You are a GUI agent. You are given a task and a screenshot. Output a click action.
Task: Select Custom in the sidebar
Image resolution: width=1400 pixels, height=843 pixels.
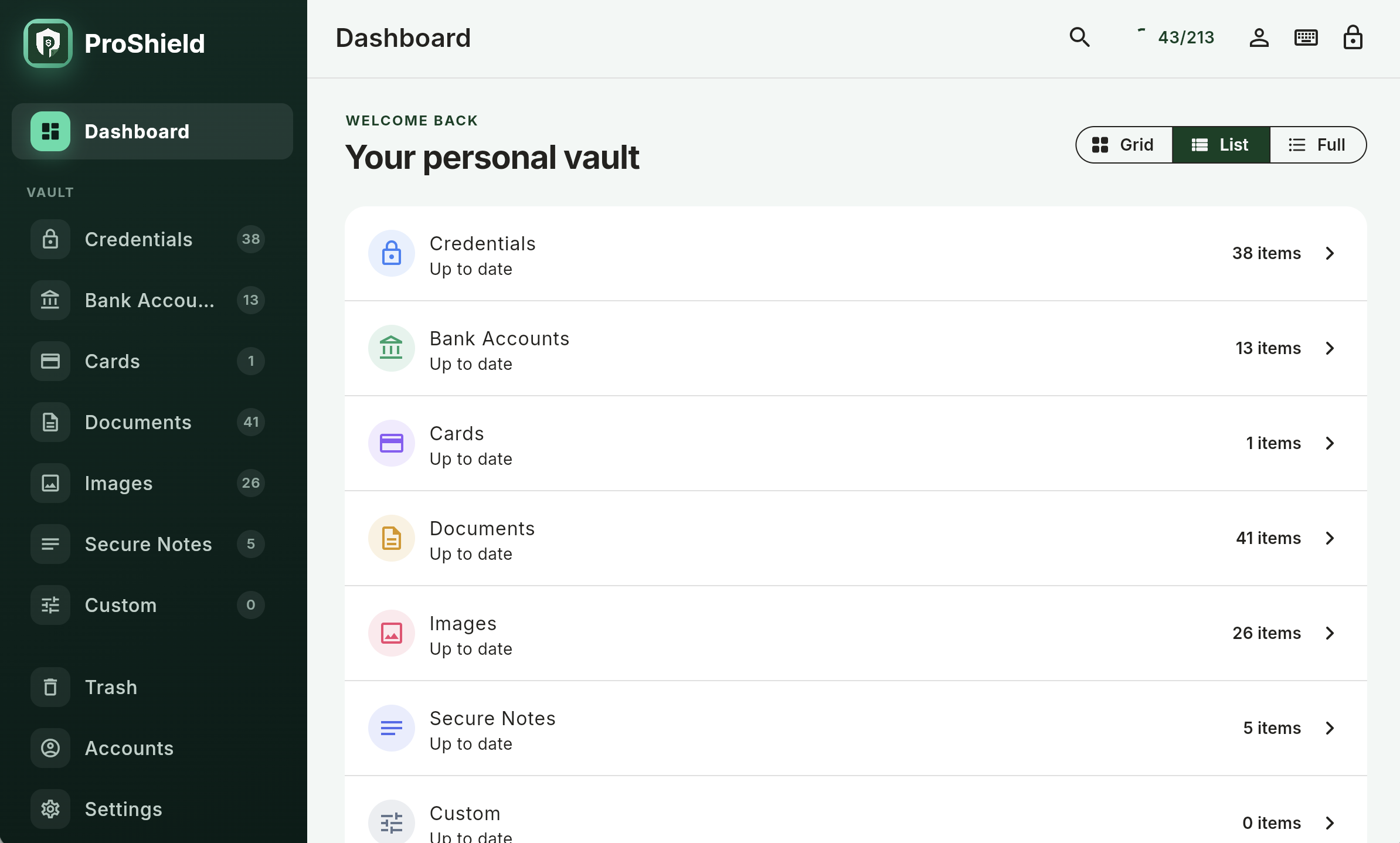click(152, 605)
